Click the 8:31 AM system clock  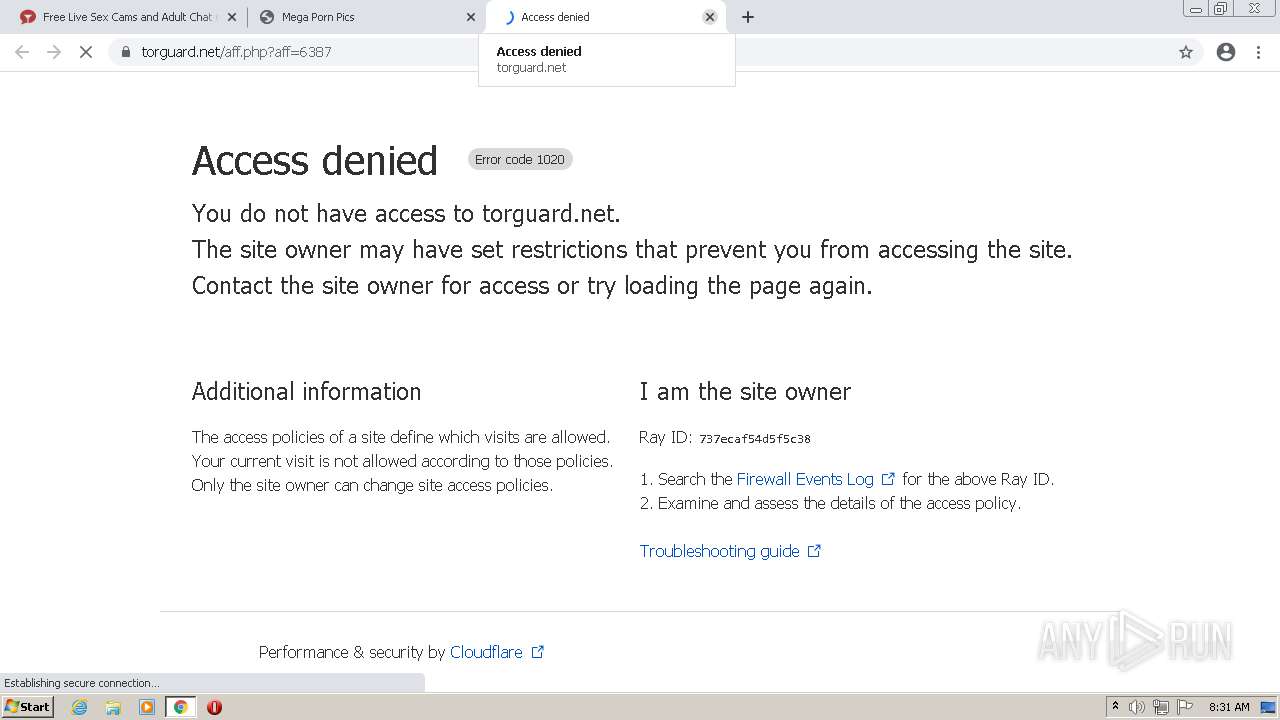(1229, 707)
